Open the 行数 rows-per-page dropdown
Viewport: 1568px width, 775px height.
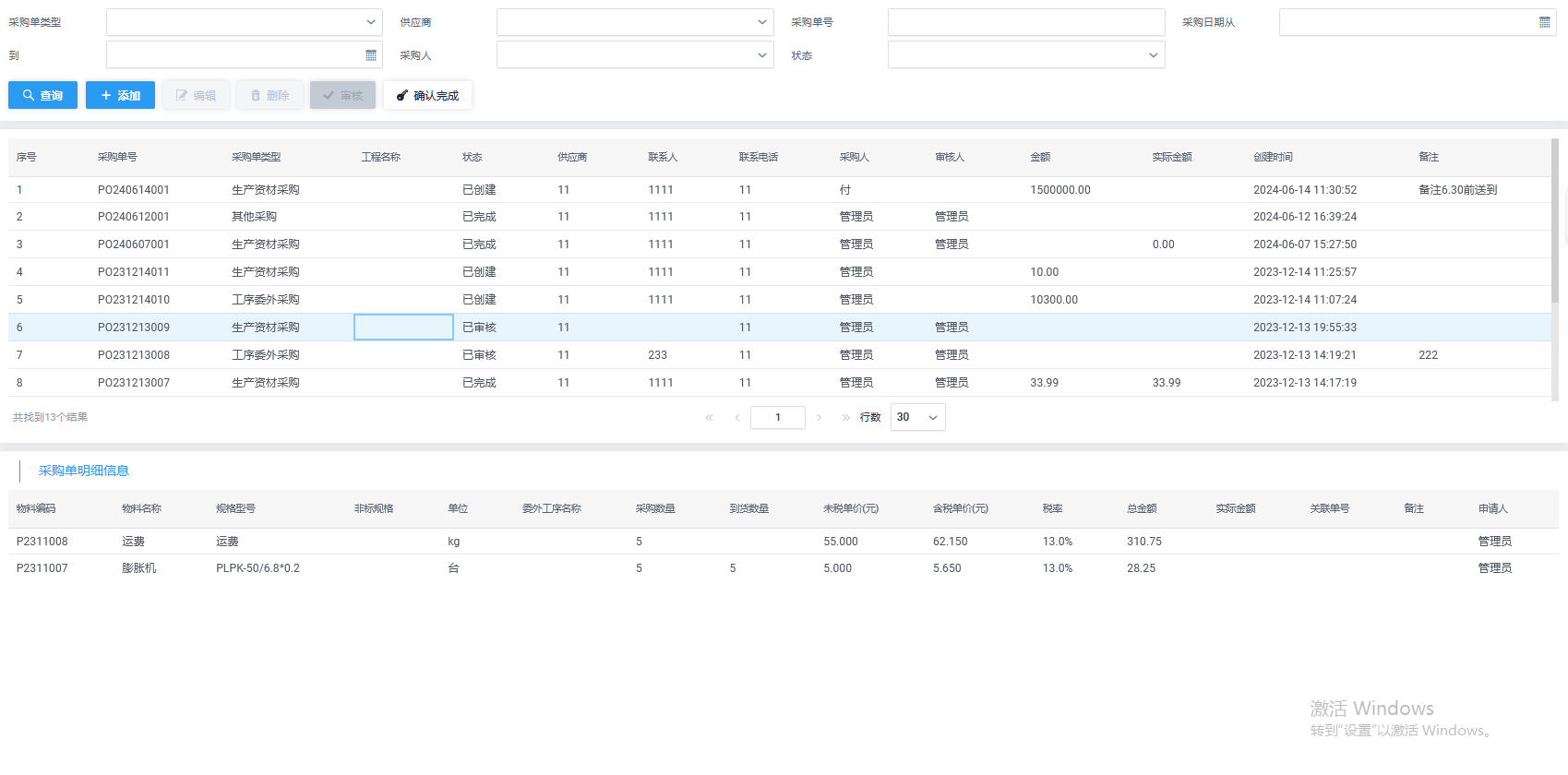pyautogui.click(x=917, y=417)
